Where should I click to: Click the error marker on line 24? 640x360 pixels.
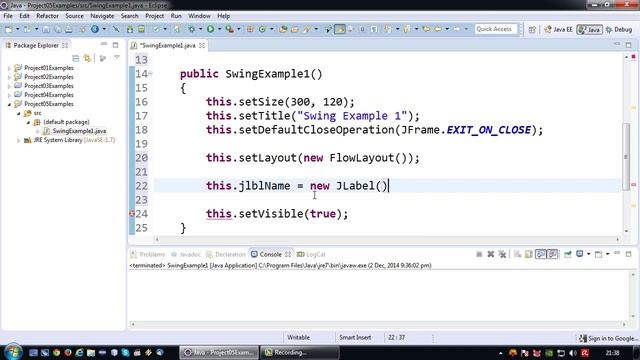132,213
